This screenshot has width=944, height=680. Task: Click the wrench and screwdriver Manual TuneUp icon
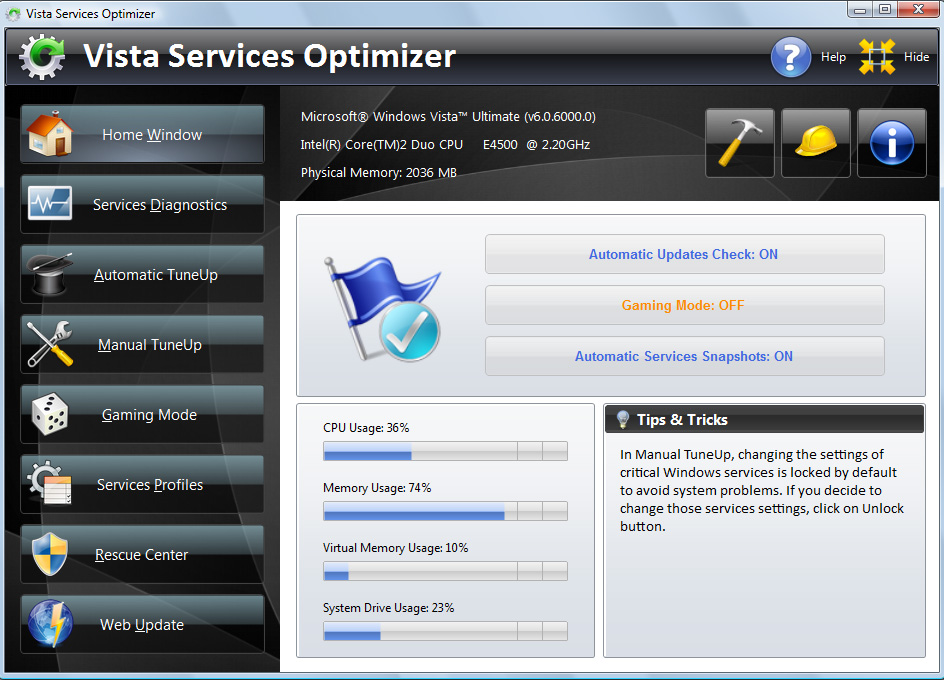coord(50,344)
